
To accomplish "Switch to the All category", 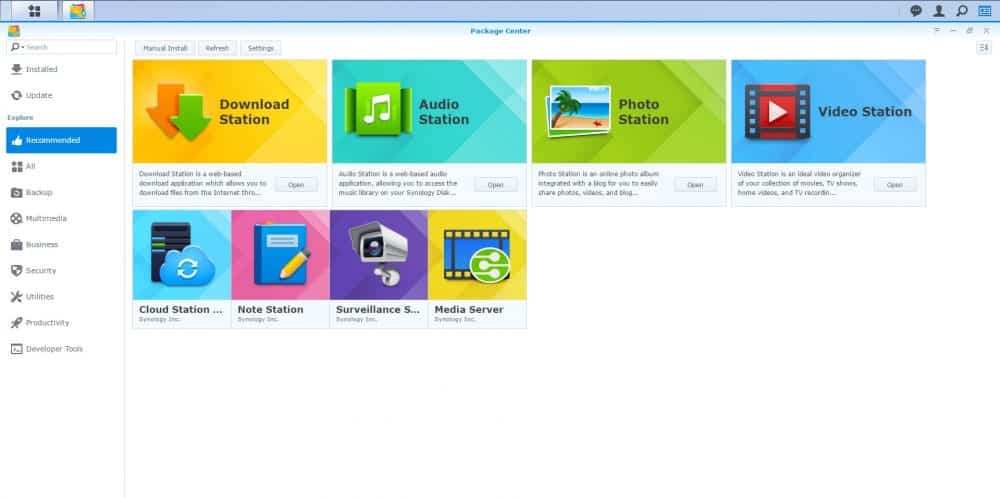I will pos(61,166).
